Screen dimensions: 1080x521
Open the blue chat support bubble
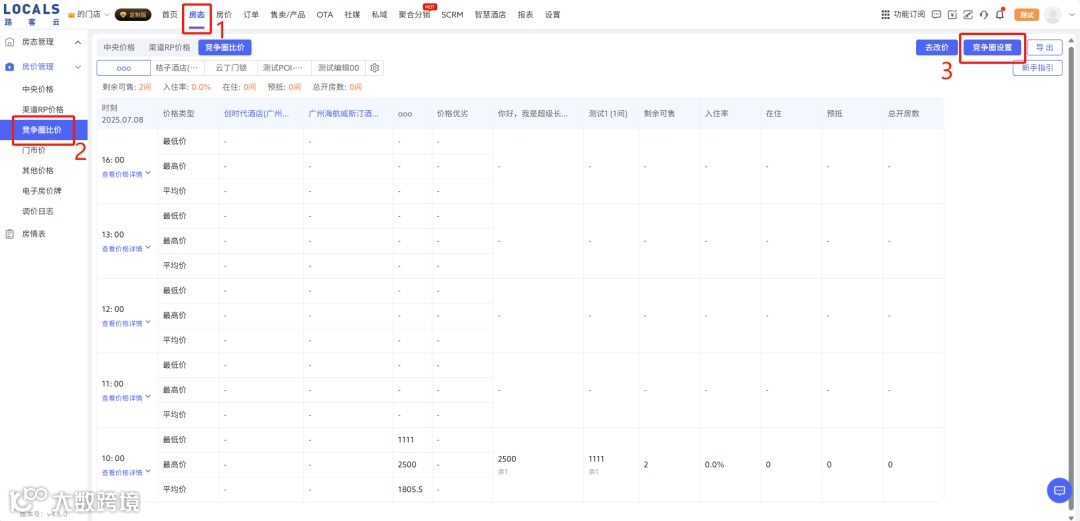click(x=1059, y=490)
